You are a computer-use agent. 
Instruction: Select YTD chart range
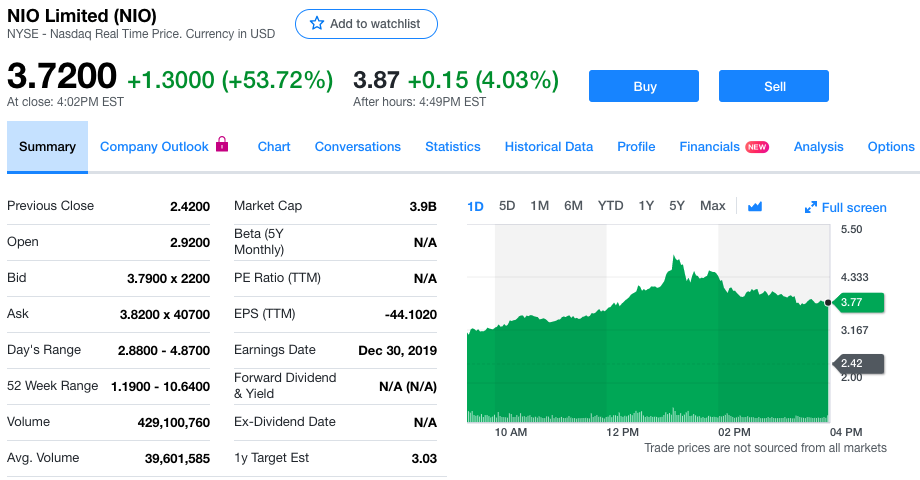point(610,206)
